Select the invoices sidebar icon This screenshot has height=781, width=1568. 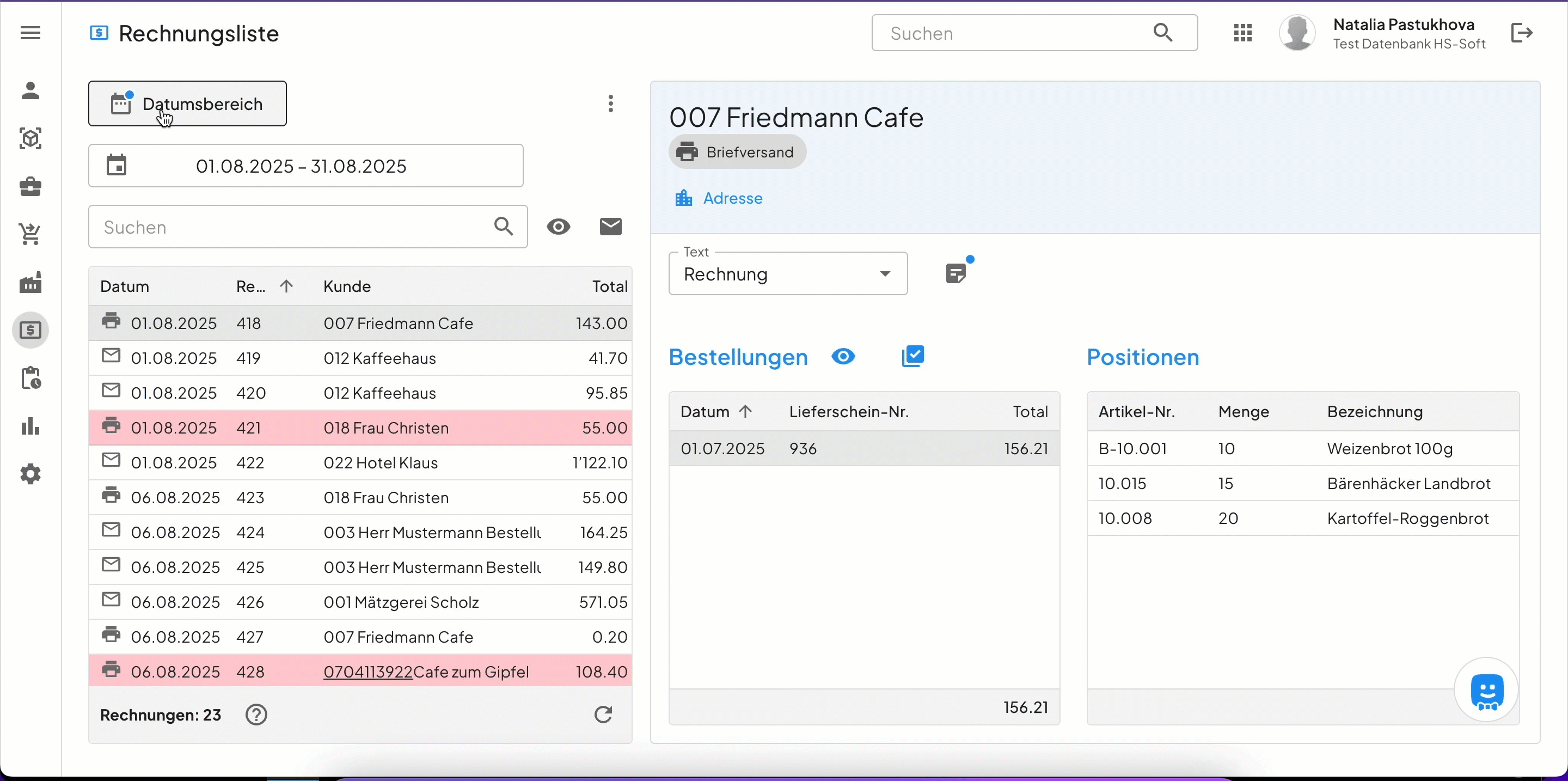point(30,331)
